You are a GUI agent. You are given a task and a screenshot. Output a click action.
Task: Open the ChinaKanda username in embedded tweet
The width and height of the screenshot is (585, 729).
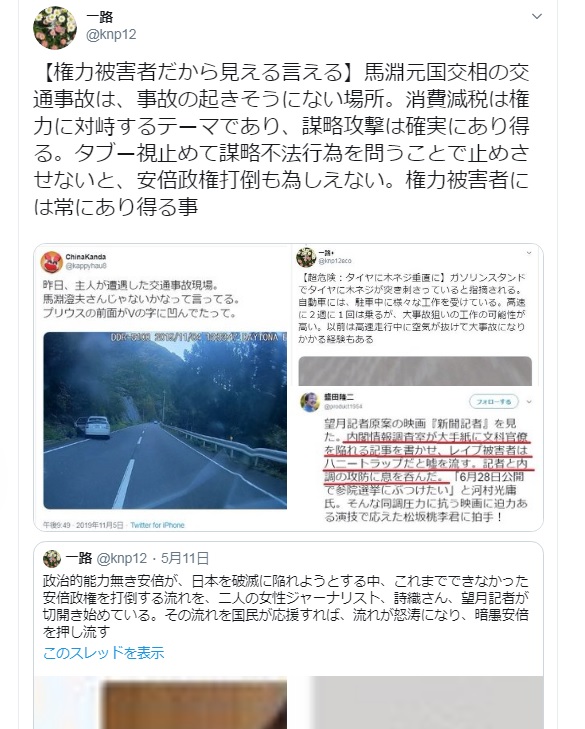(86, 257)
